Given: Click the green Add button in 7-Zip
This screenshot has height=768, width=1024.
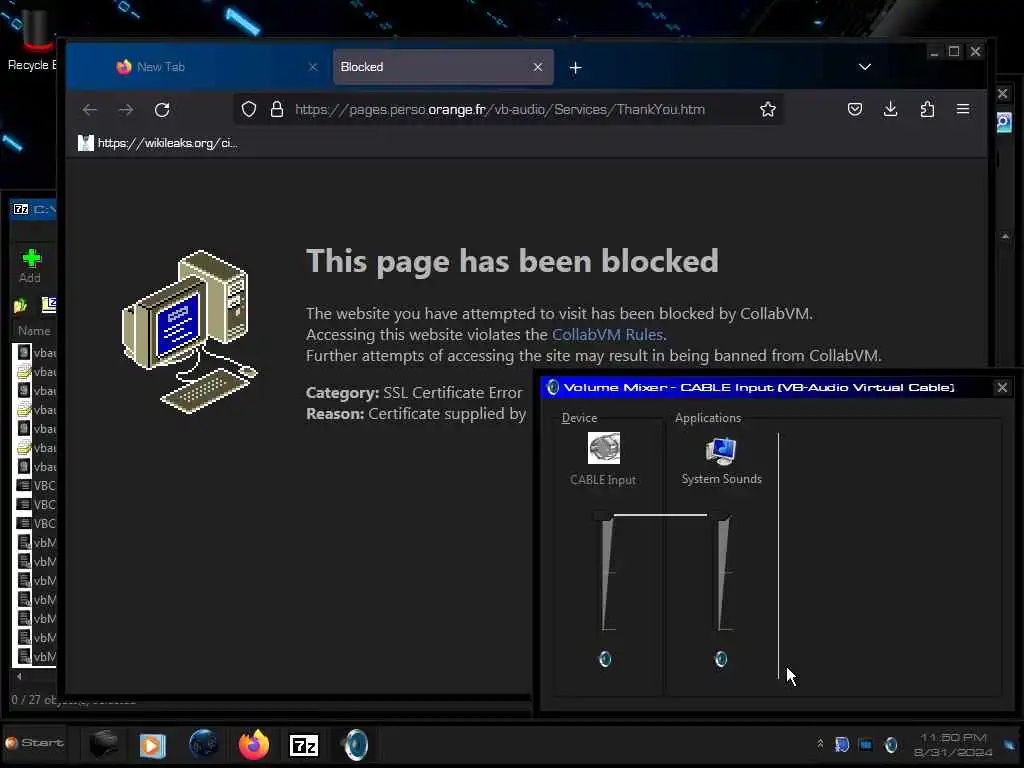Looking at the screenshot, I should point(30,265).
